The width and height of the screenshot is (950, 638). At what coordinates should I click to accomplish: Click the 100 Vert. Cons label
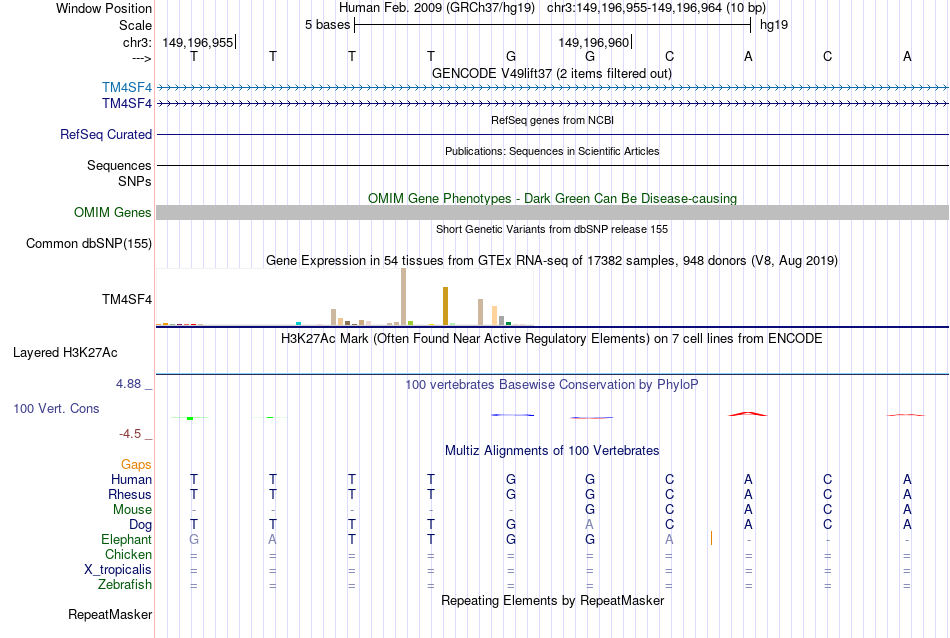click(x=56, y=408)
